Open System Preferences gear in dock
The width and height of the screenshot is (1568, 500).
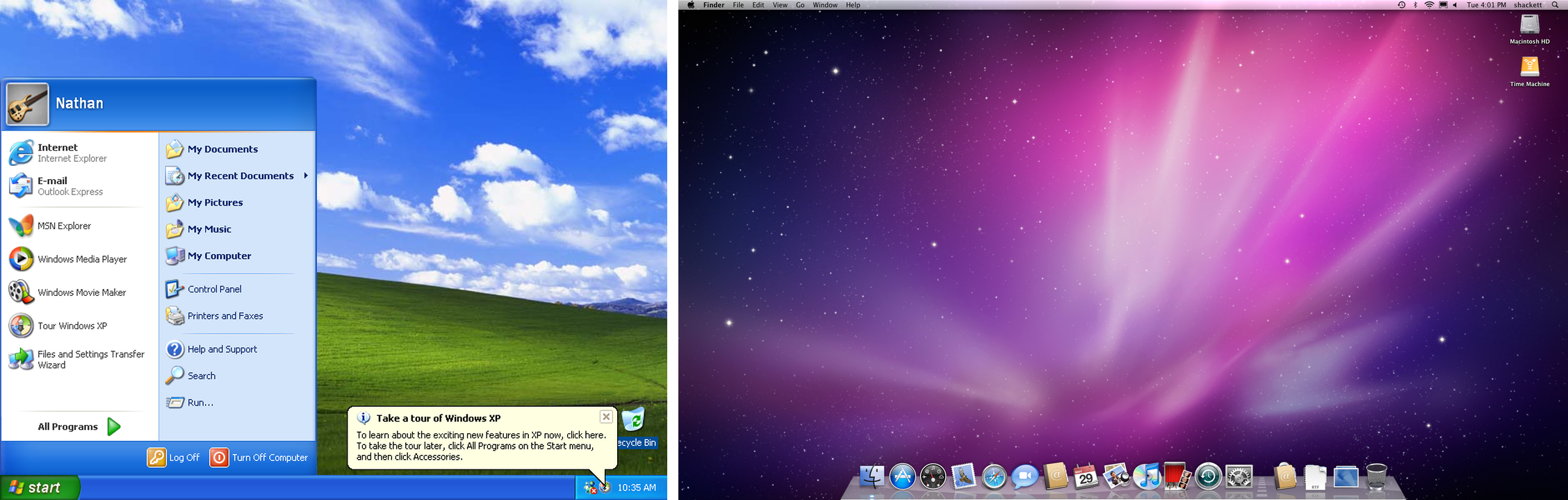pyautogui.click(x=1239, y=476)
